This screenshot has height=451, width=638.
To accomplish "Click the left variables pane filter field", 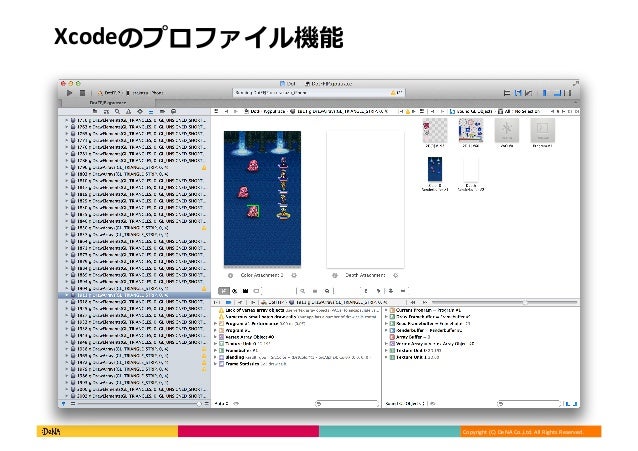I will tap(347, 404).
